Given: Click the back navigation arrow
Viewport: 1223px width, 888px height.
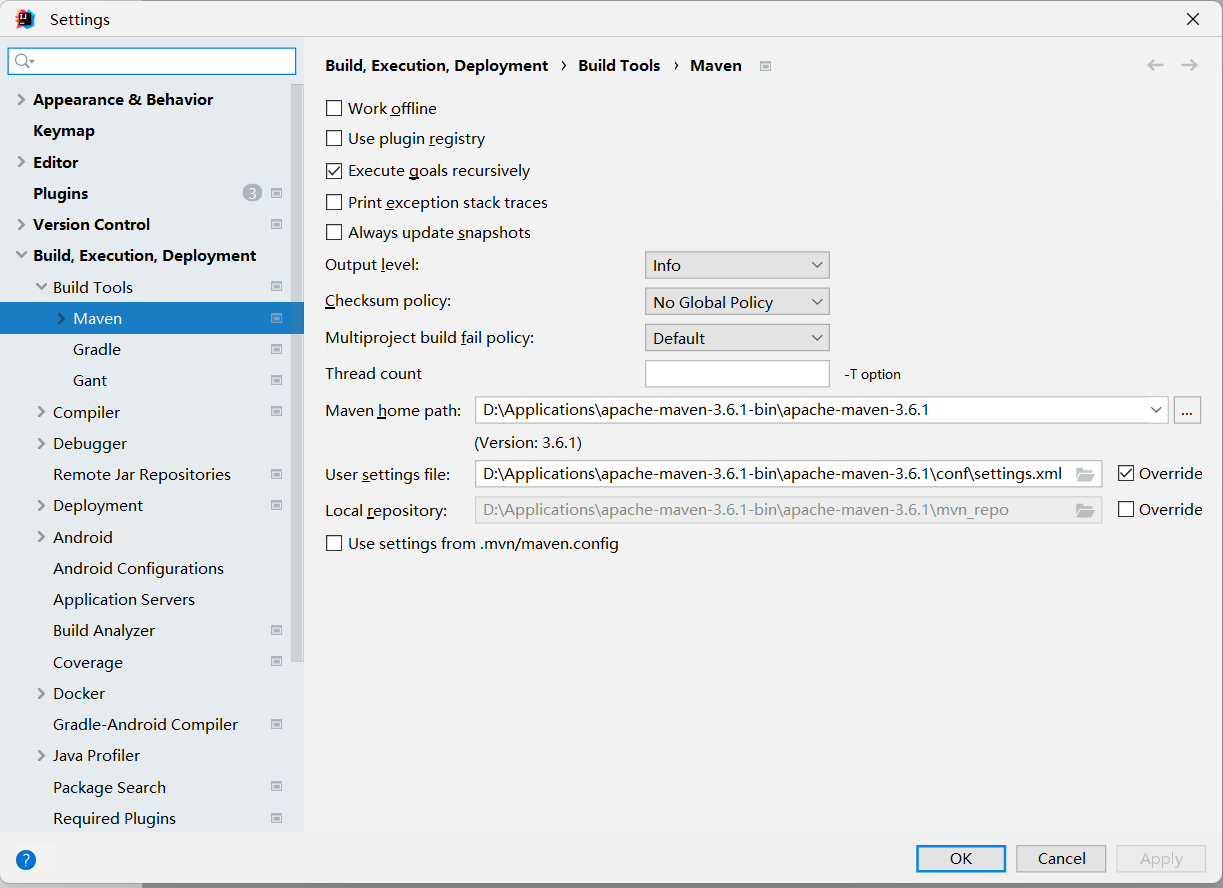Looking at the screenshot, I should coord(1155,65).
